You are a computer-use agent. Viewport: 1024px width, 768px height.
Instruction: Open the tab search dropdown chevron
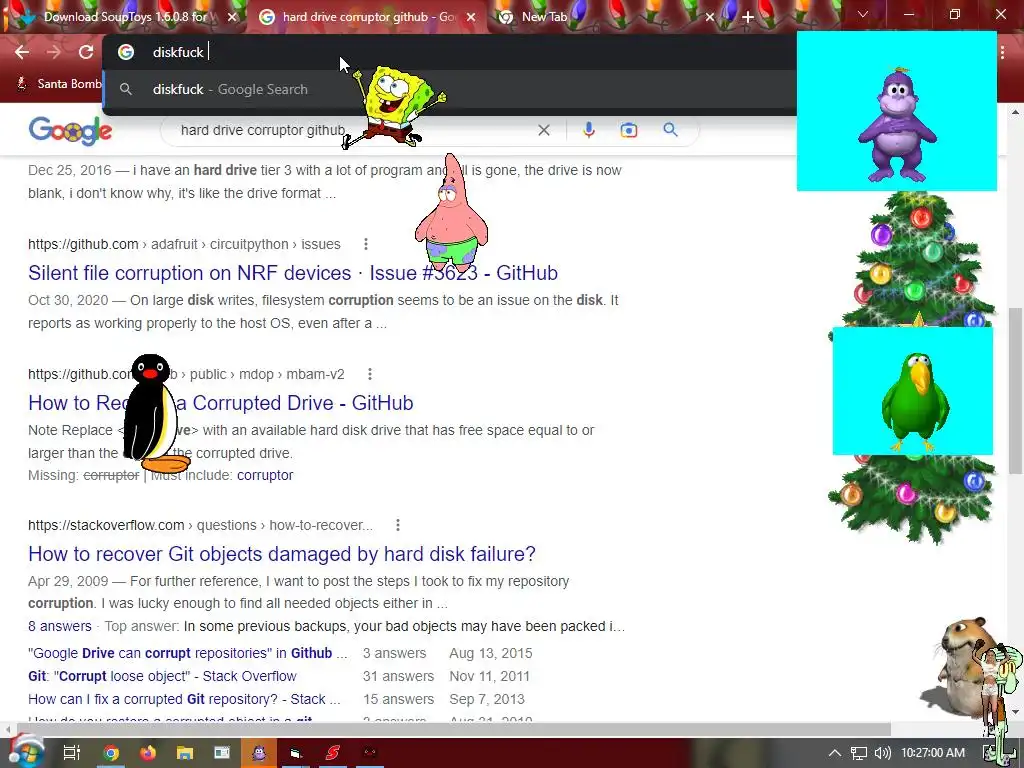[863, 14]
